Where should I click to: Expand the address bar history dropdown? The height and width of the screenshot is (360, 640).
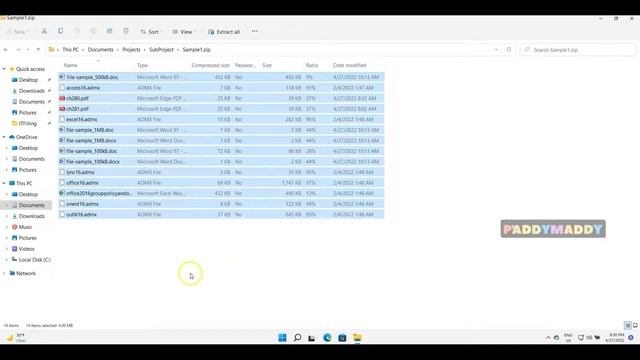496,50
